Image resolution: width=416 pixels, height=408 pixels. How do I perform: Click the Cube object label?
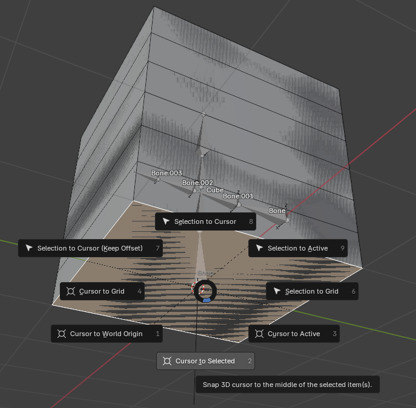coord(215,190)
